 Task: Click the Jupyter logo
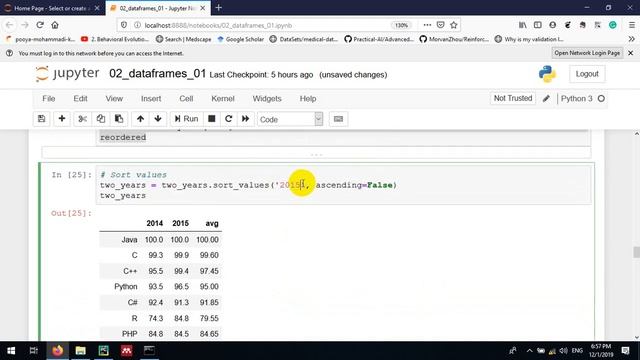(67, 74)
